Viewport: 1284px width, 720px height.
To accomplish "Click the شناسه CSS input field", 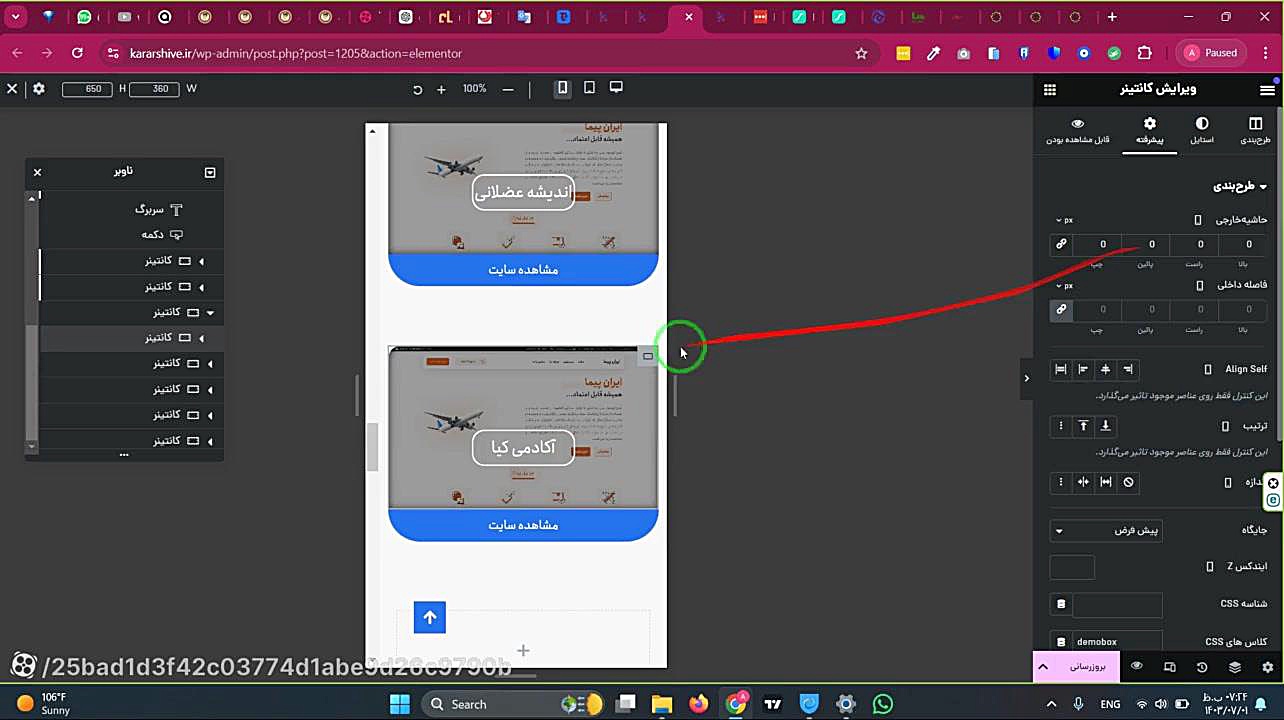I will [1117, 604].
